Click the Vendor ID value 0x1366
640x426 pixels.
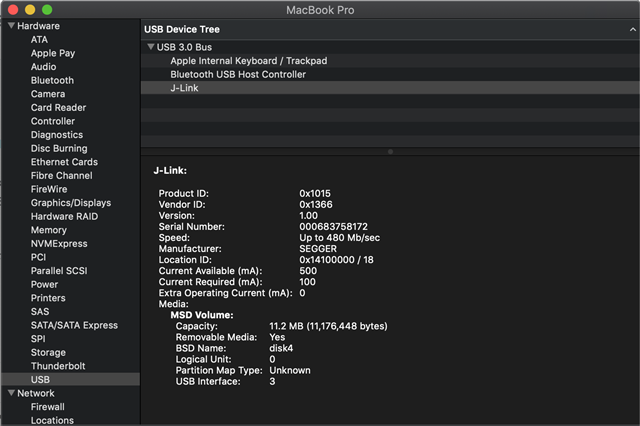coord(316,204)
